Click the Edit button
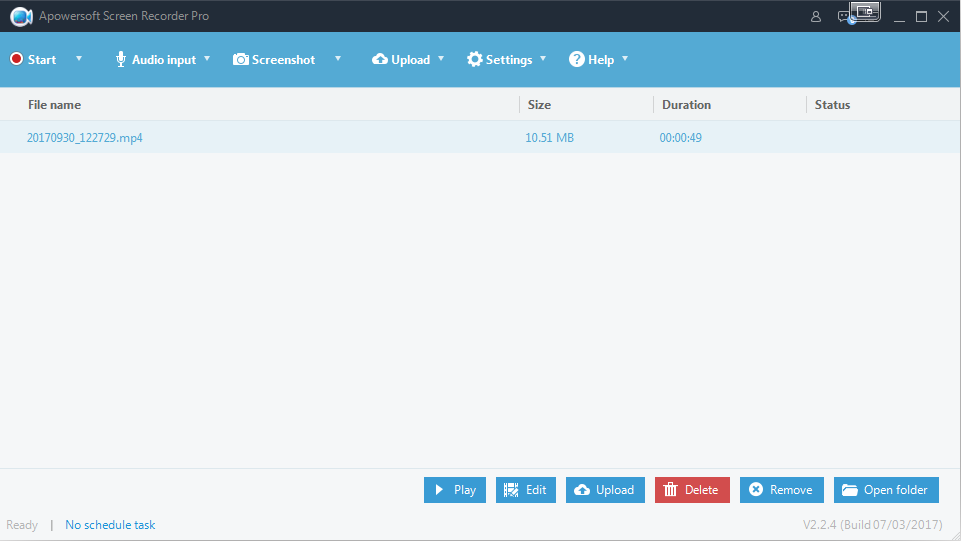Viewport: 961px width, 541px height. click(526, 490)
